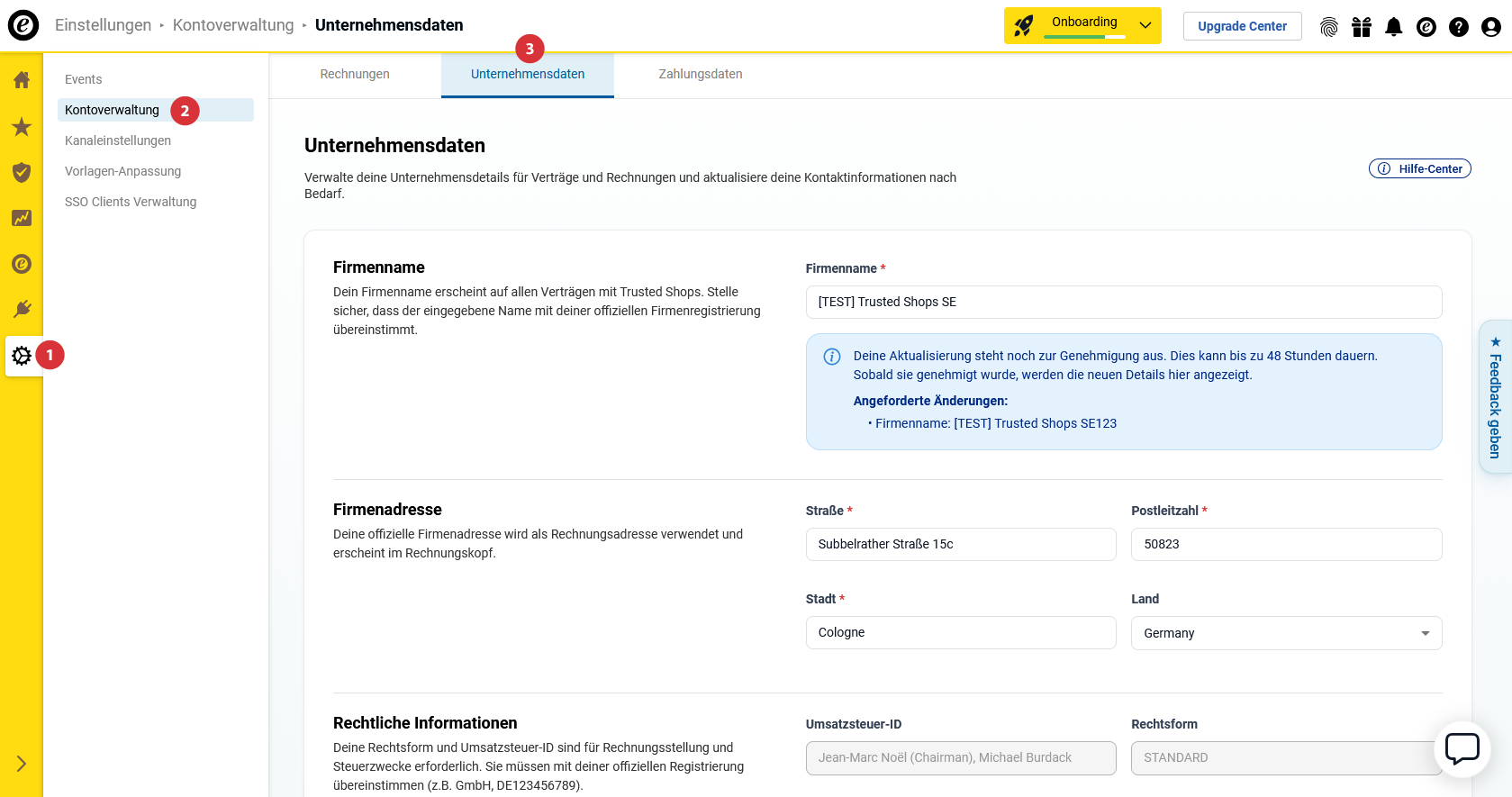Open the notifications bell icon

click(1393, 27)
